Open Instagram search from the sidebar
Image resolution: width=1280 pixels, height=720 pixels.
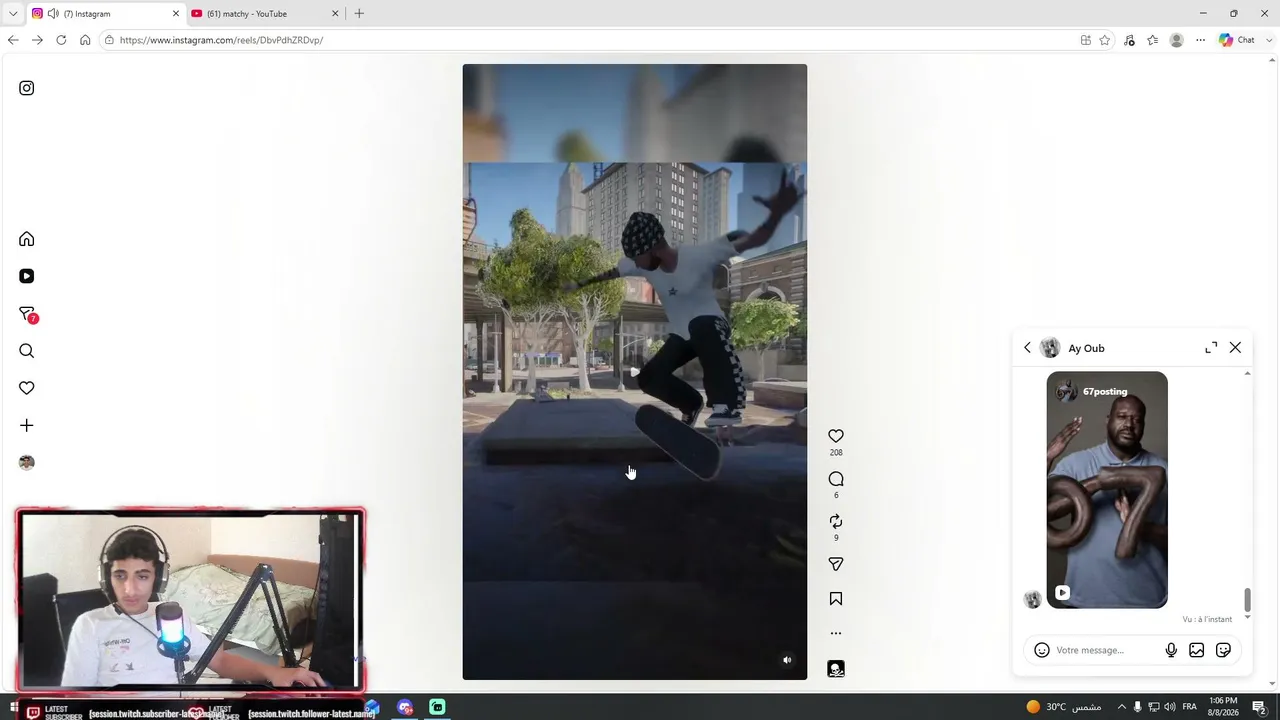pyautogui.click(x=27, y=351)
